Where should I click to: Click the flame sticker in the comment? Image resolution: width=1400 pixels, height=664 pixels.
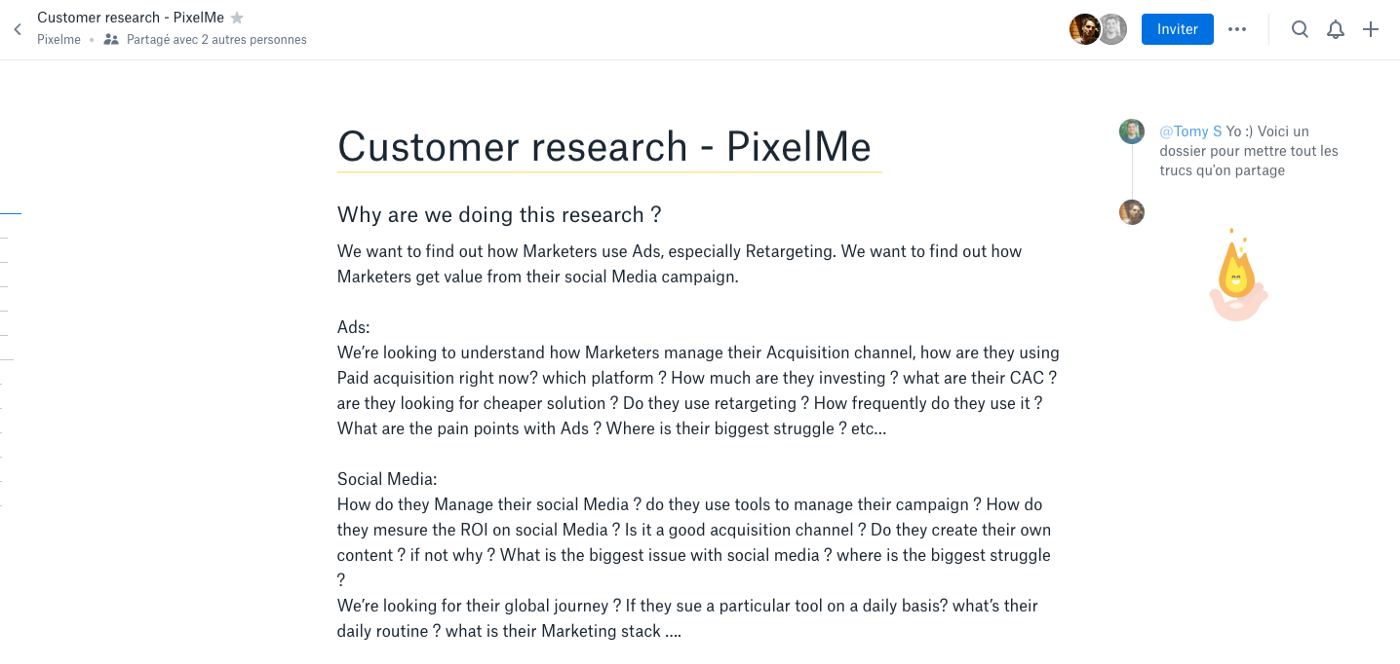tap(1238, 275)
